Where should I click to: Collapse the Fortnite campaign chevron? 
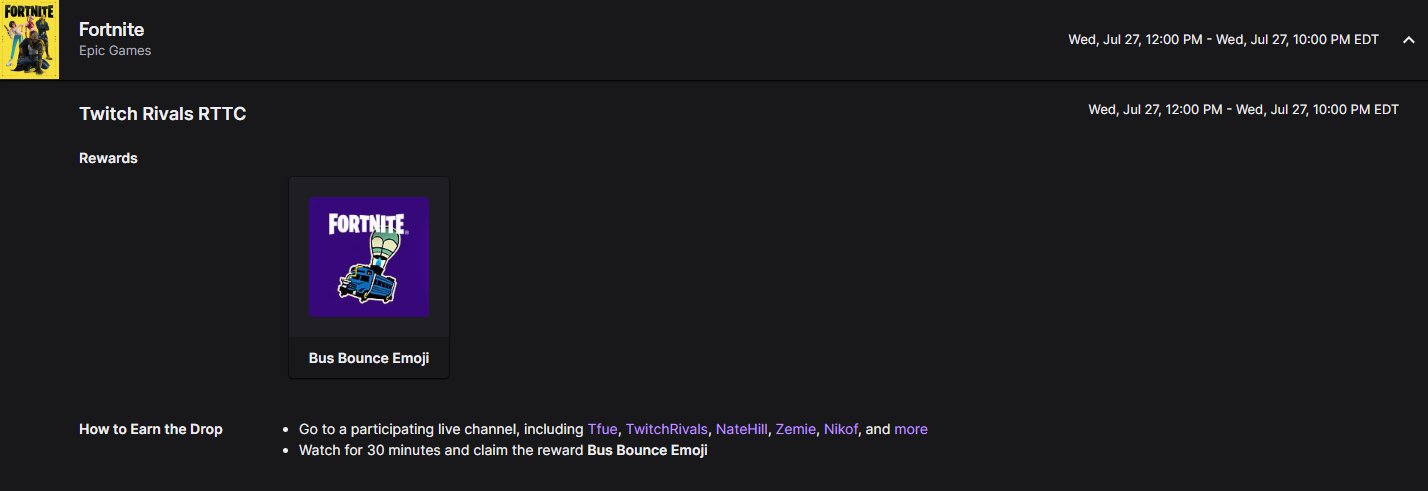[1408, 40]
